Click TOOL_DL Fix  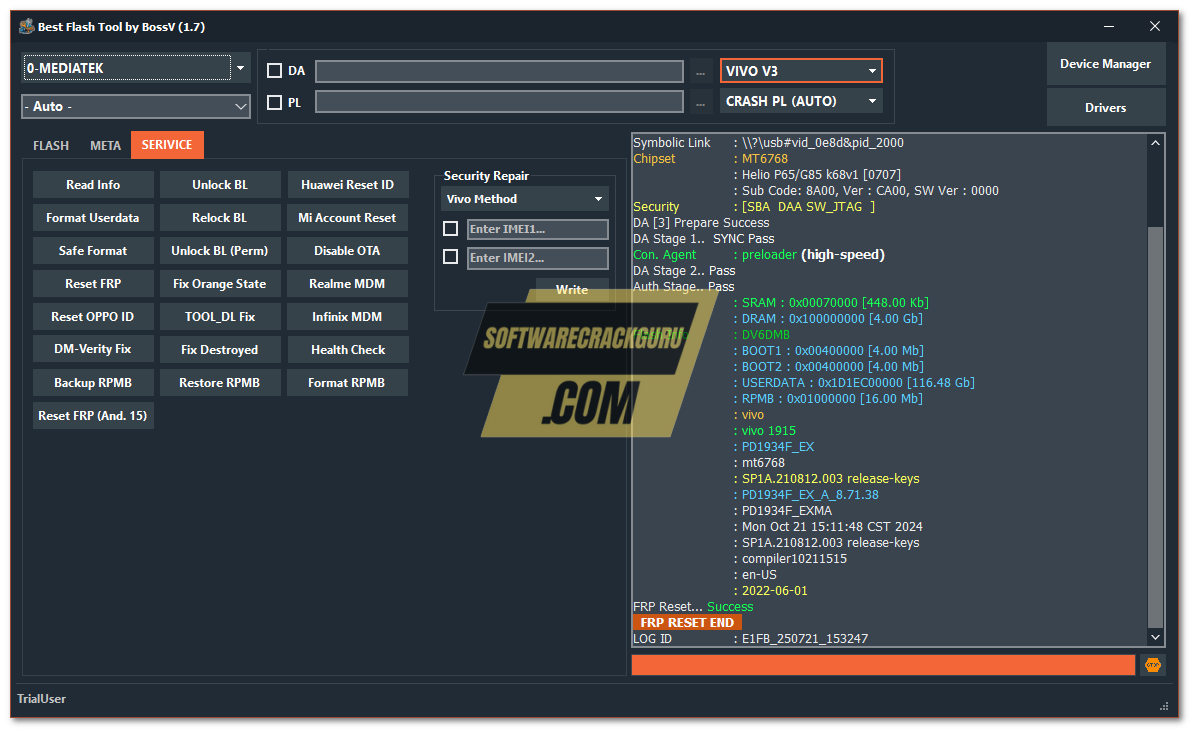coord(219,316)
